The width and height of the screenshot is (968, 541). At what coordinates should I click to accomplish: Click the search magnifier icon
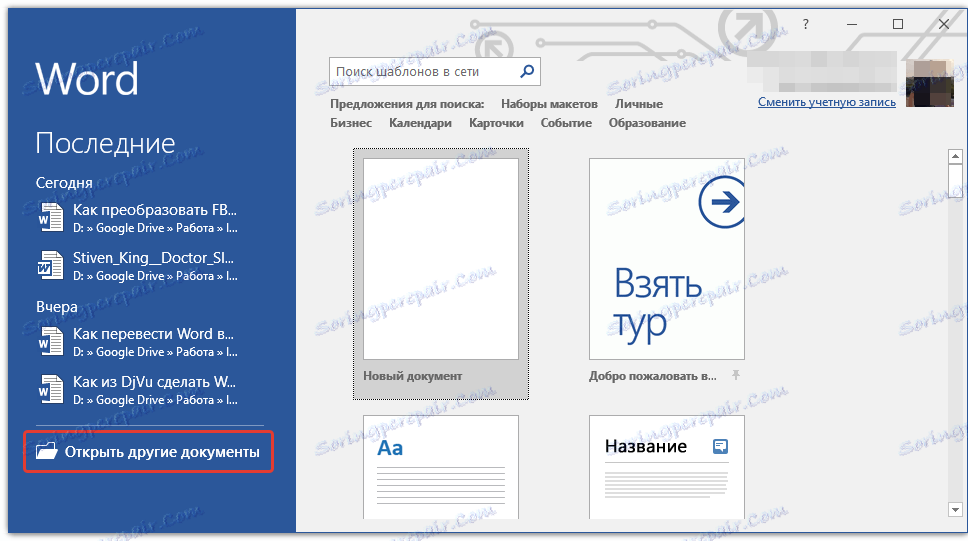527,72
